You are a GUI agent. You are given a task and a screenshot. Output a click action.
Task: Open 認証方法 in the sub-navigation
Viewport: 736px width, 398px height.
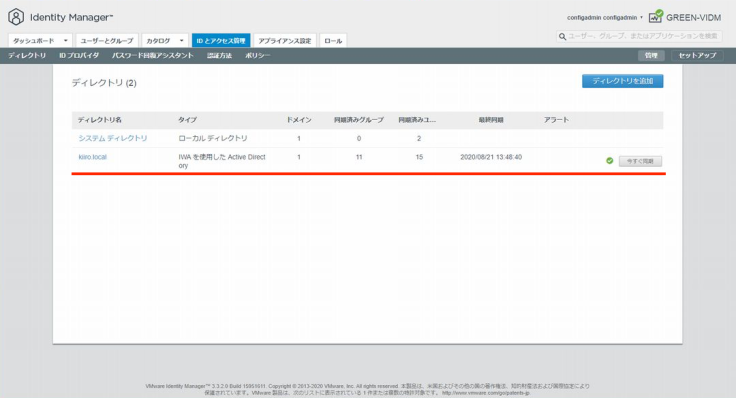[219, 55]
